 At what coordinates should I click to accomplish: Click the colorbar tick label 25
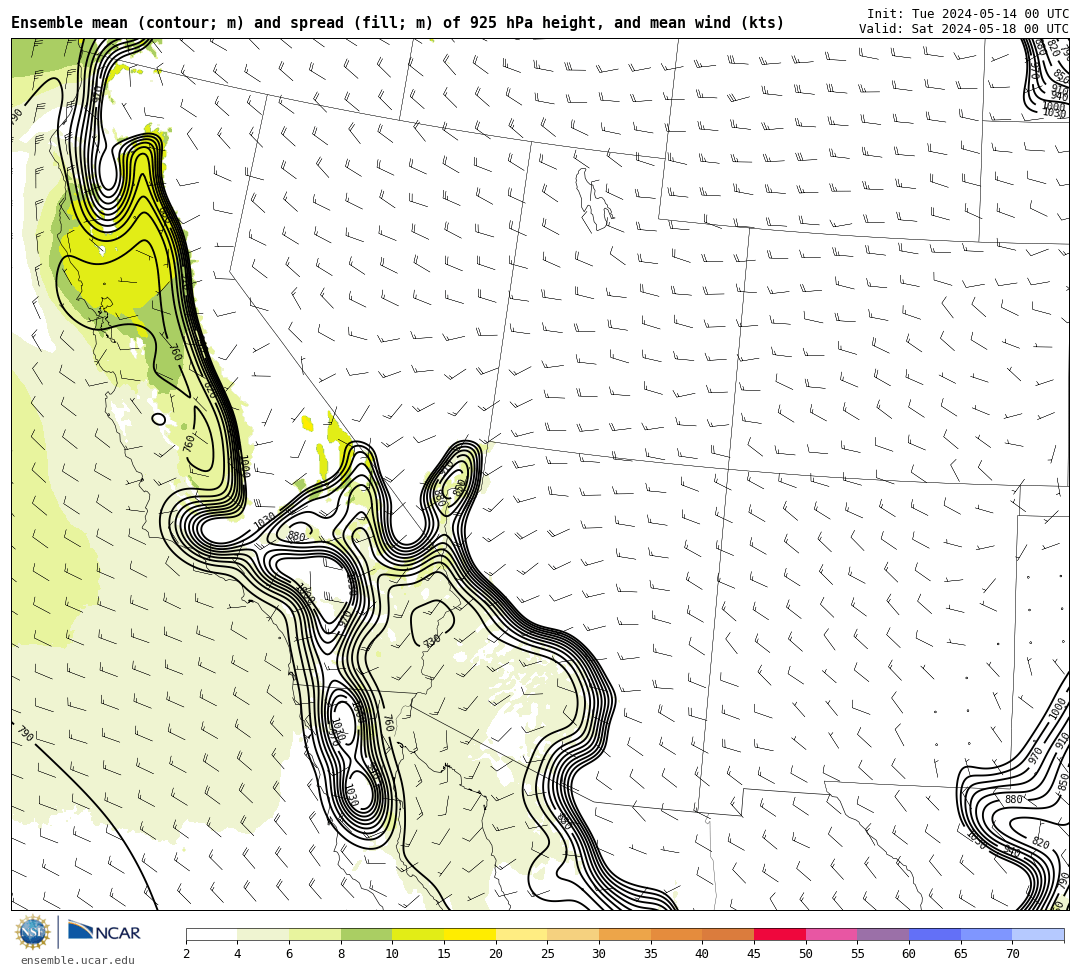[548, 954]
